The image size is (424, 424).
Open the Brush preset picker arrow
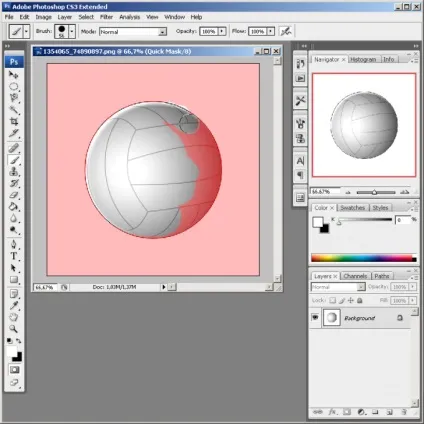(72, 31)
